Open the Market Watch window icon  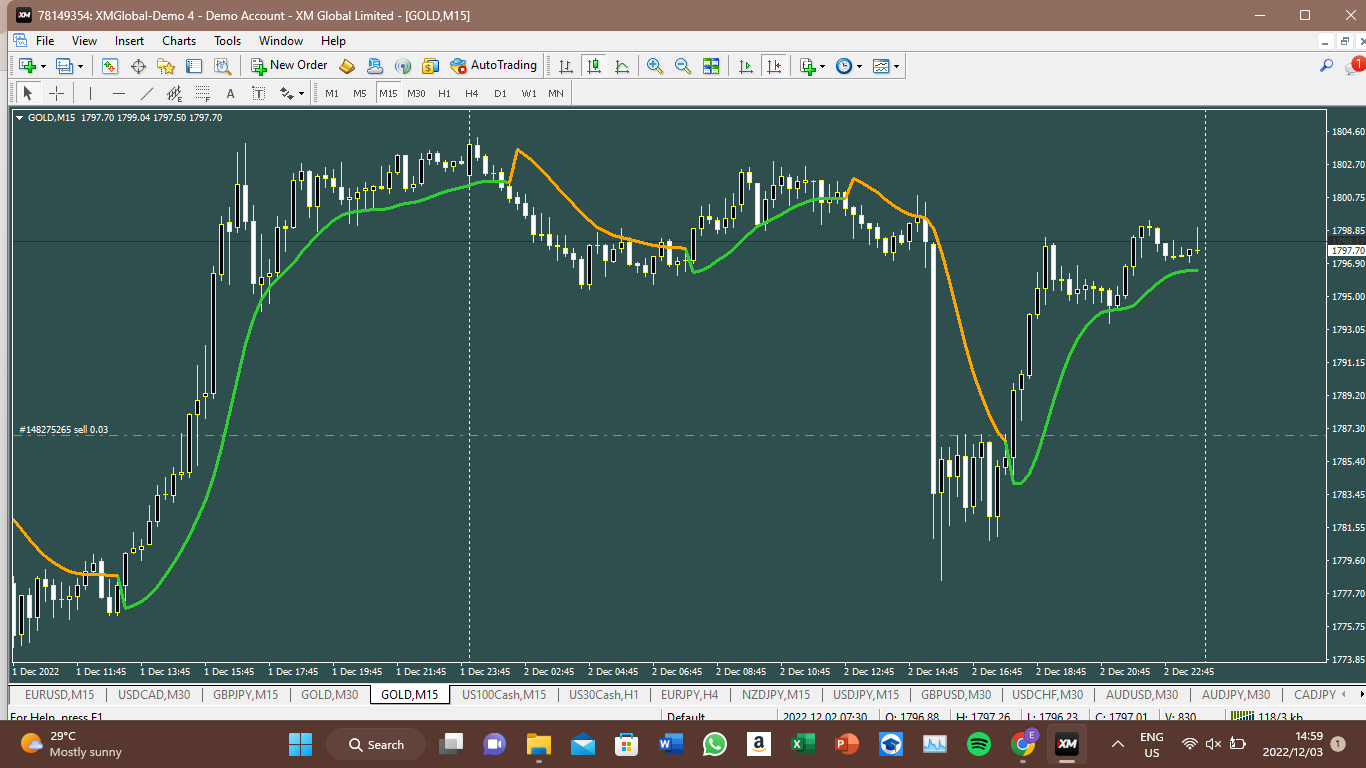[x=110, y=66]
